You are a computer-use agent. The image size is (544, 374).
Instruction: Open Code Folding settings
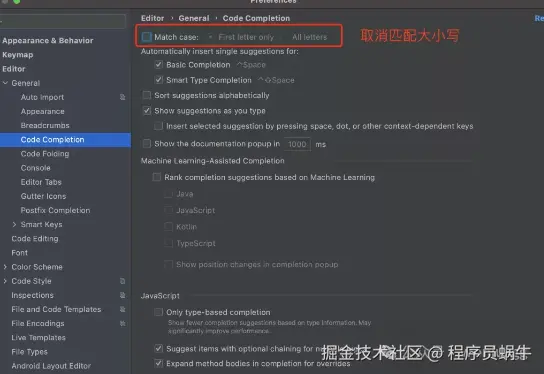click(45, 154)
